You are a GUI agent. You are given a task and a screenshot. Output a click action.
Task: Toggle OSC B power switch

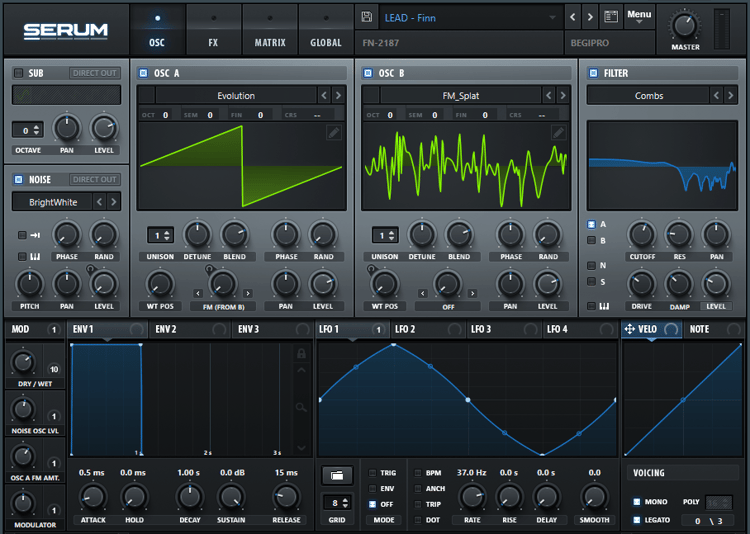368,73
